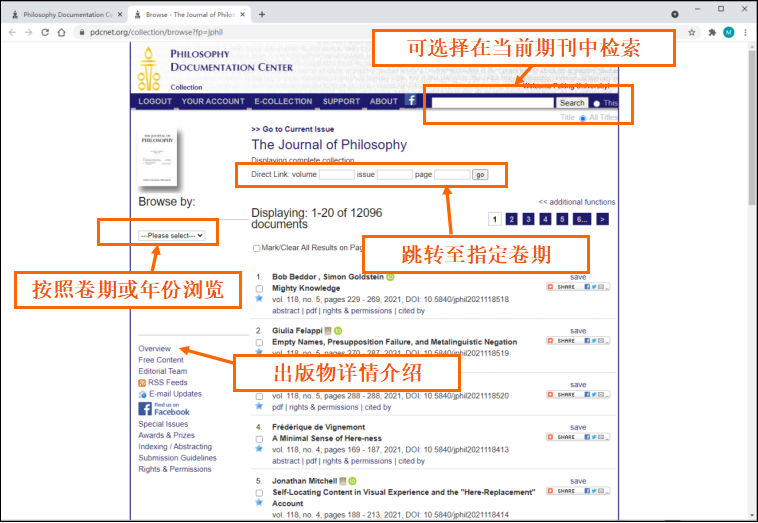Tick the checkbox for Self-Locating Content article
This screenshot has width=758, height=523.
[260, 493]
